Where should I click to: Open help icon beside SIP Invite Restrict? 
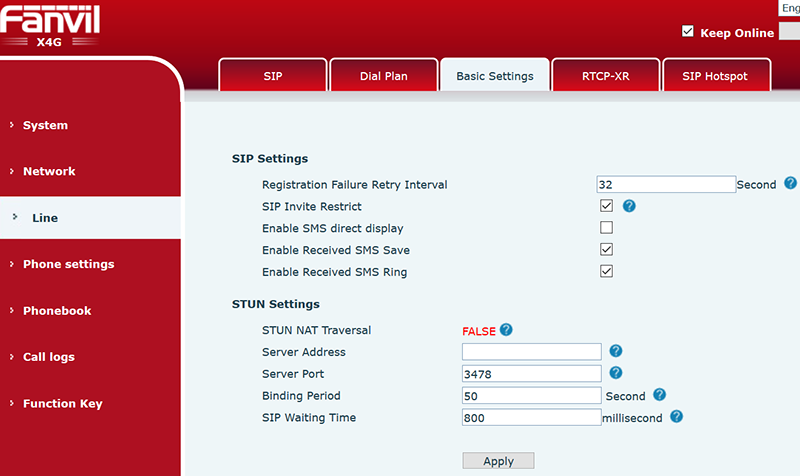pyautogui.click(x=629, y=206)
